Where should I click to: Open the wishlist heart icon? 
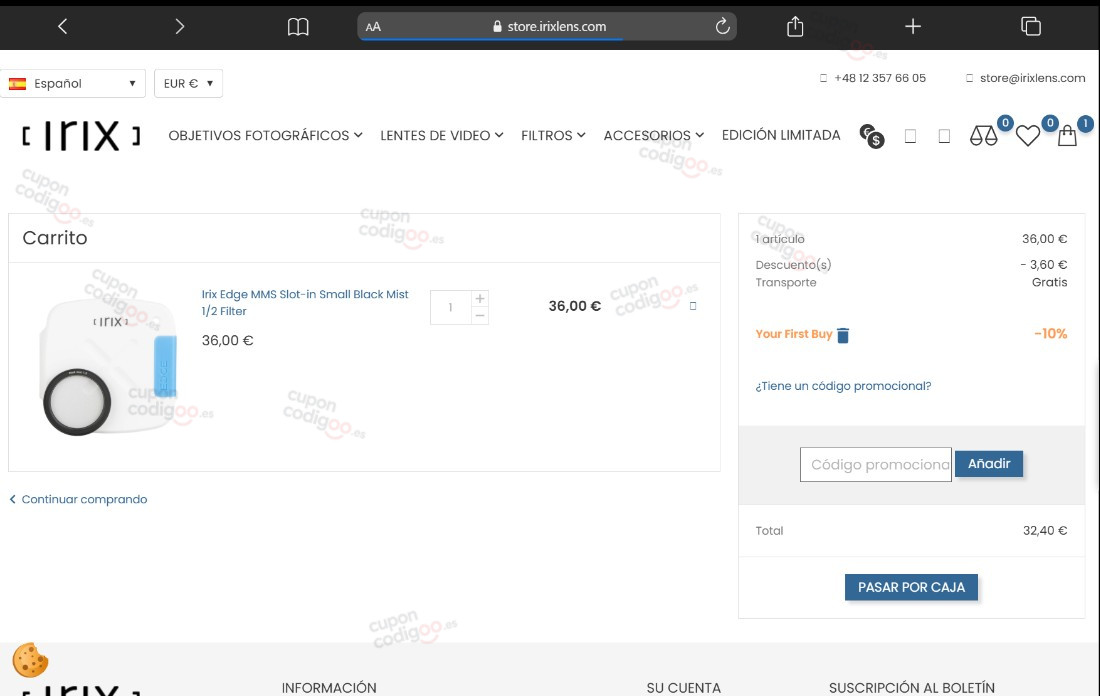pyautogui.click(x=1028, y=135)
